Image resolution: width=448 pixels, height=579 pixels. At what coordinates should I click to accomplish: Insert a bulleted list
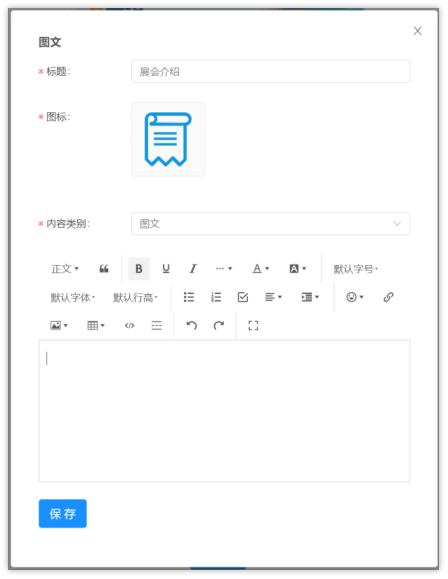189,297
